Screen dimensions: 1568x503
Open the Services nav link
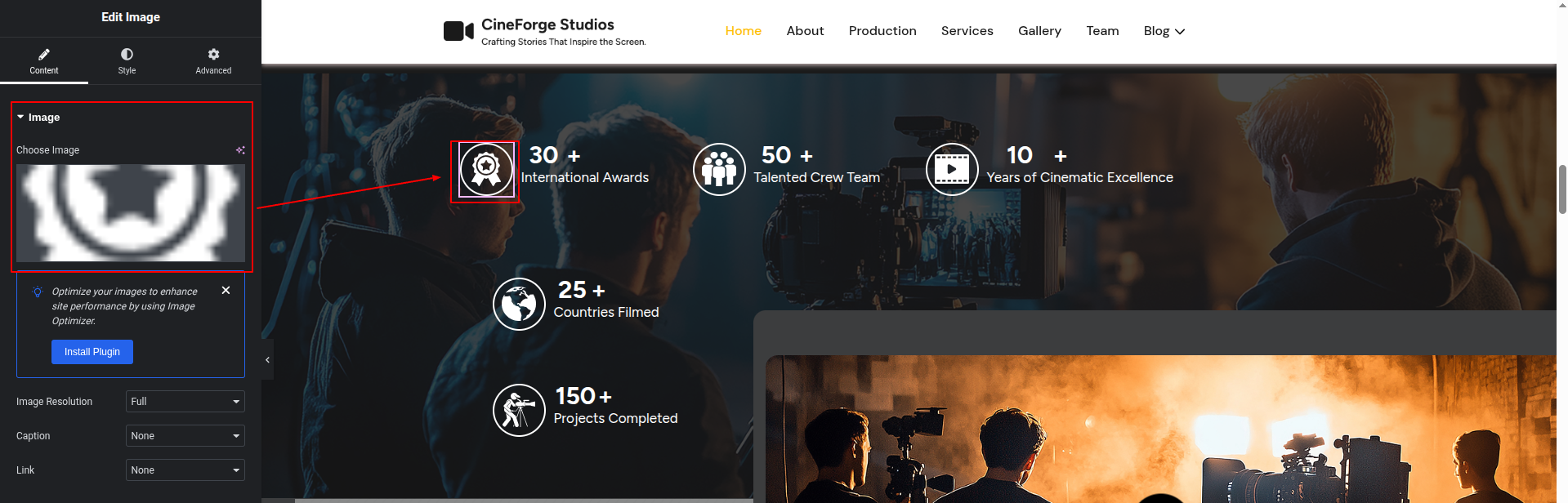point(967,31)
